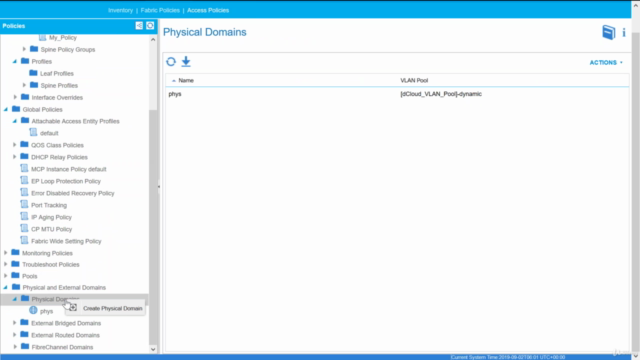Select the default entity profile item

[x=49, y=133]
